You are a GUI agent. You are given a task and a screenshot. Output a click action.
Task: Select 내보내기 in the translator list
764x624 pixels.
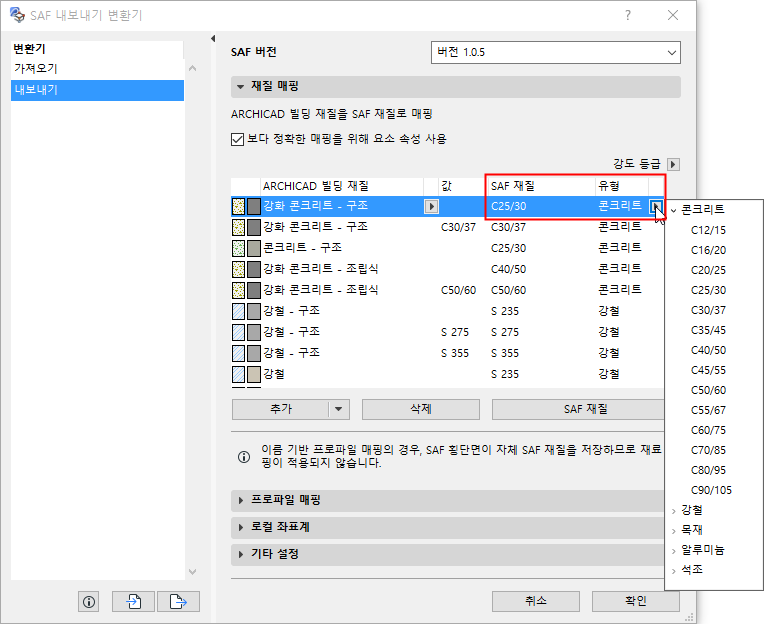coord(97,90)
